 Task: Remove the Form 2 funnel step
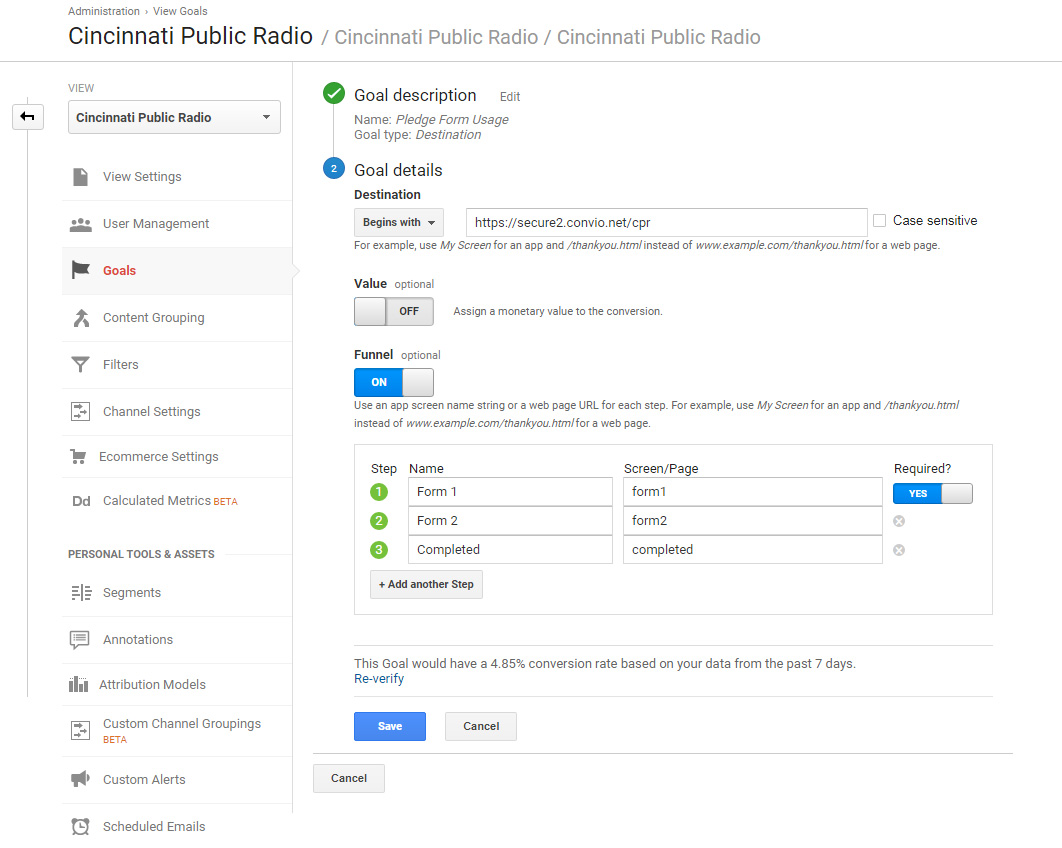click(x=899, y=522)
